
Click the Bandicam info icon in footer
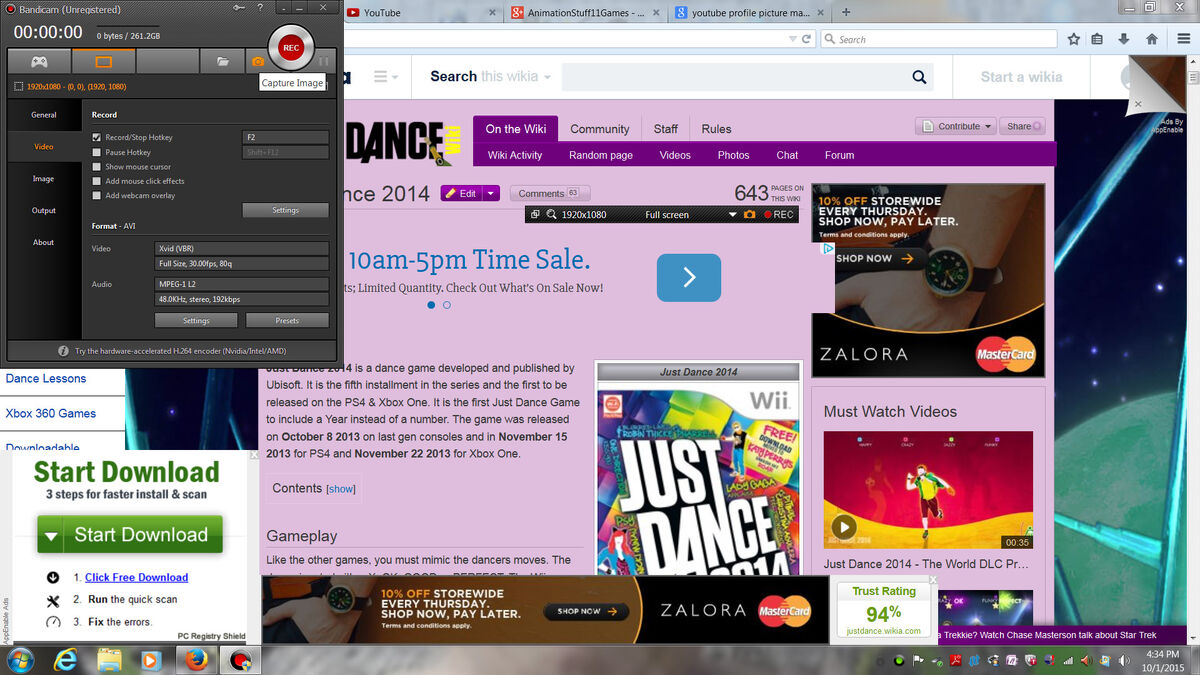(63, 351)
